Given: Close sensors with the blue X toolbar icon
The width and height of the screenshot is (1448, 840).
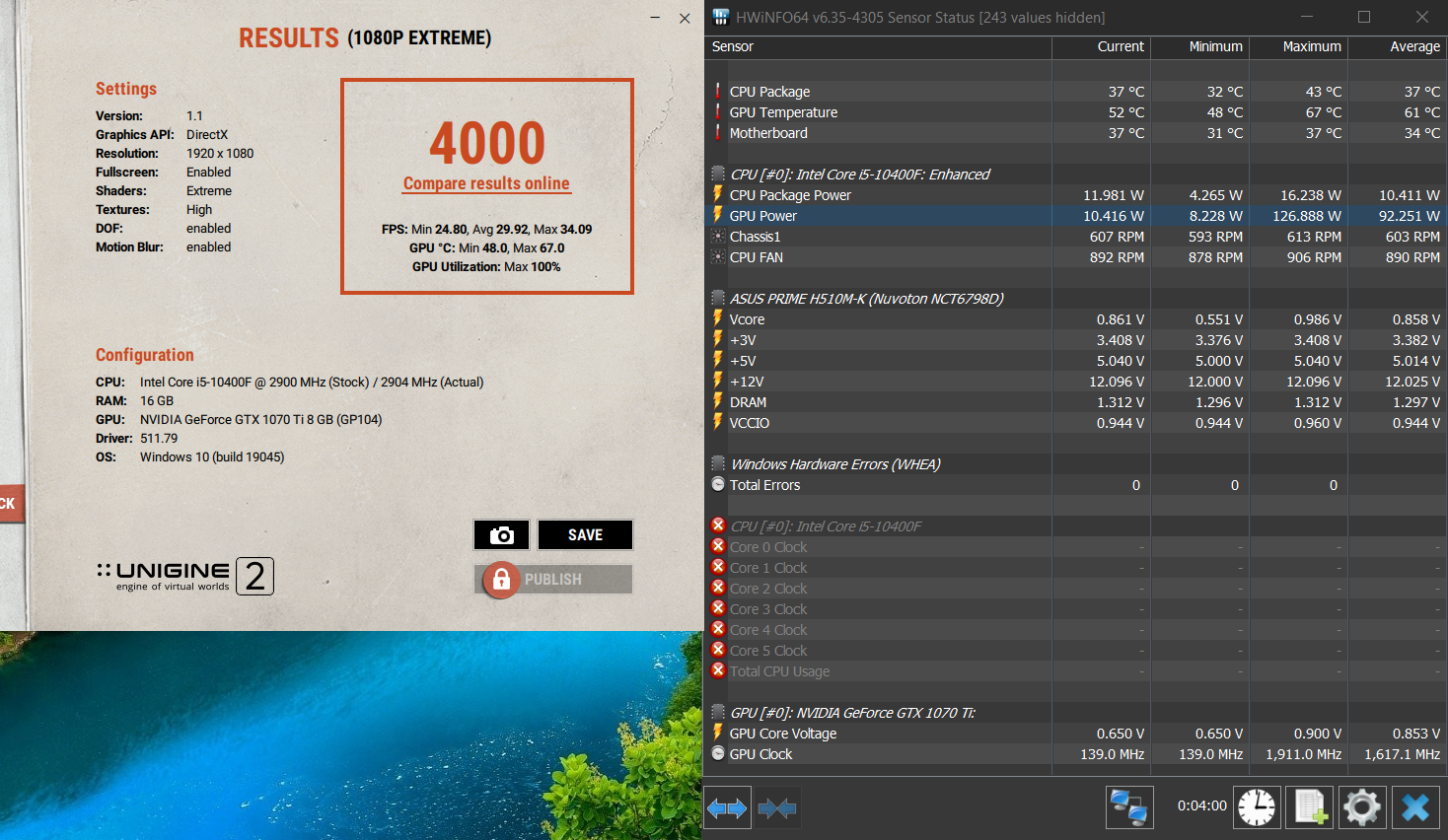Looking at the screenshot, I should (1415, 807).
